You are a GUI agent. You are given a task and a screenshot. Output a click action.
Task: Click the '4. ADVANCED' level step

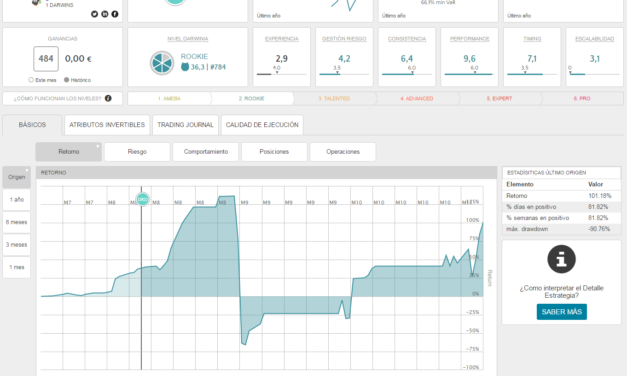click(417, 98)
